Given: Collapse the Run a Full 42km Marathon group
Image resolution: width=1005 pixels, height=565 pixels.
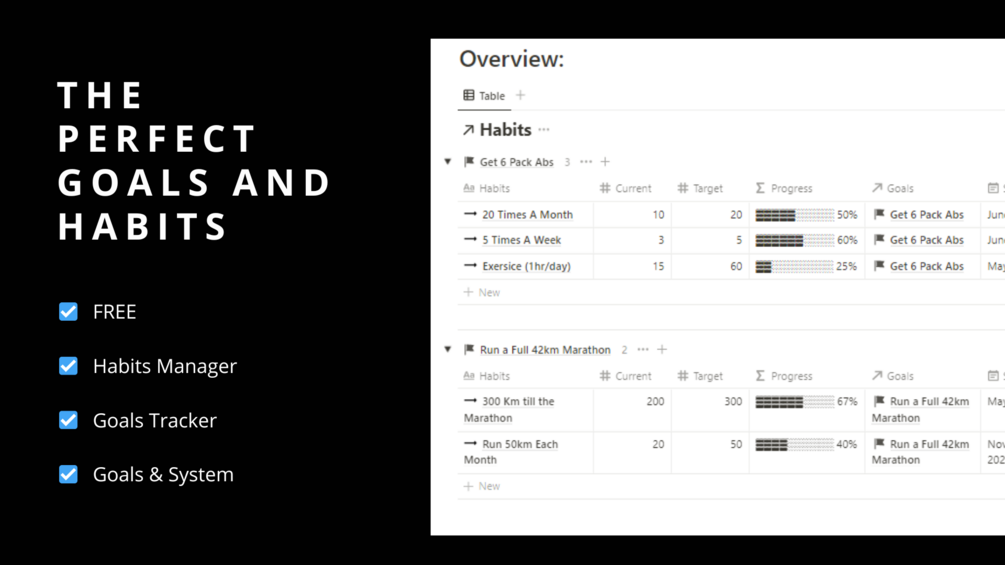Looking at the screenshot, I should (x=448, y=350).
